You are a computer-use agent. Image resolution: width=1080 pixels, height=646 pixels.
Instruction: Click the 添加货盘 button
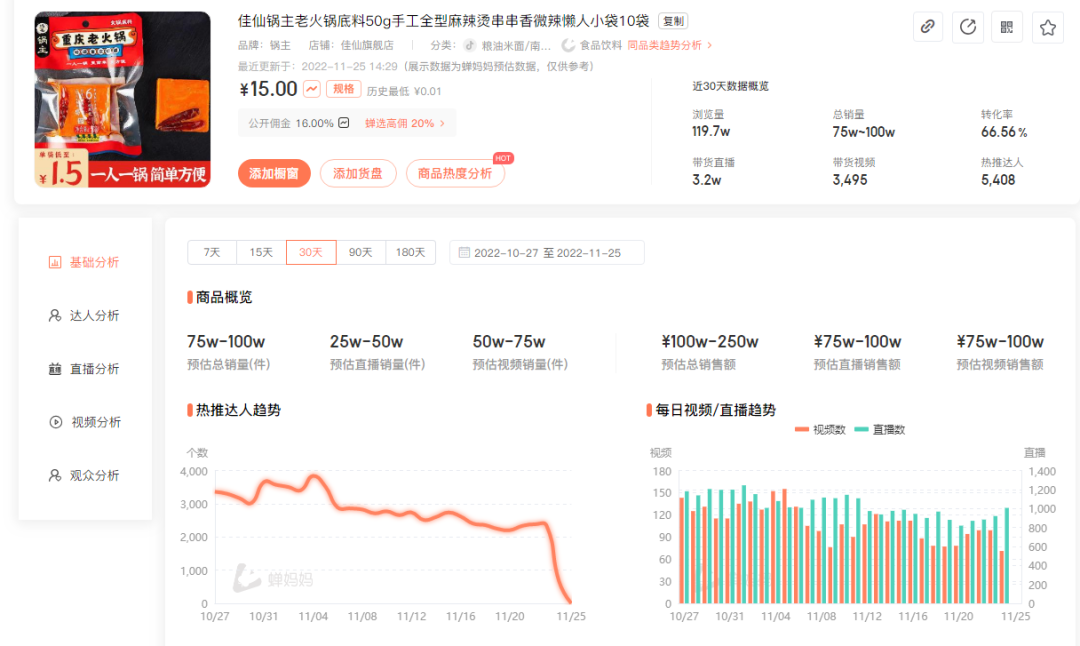[358, 174]
